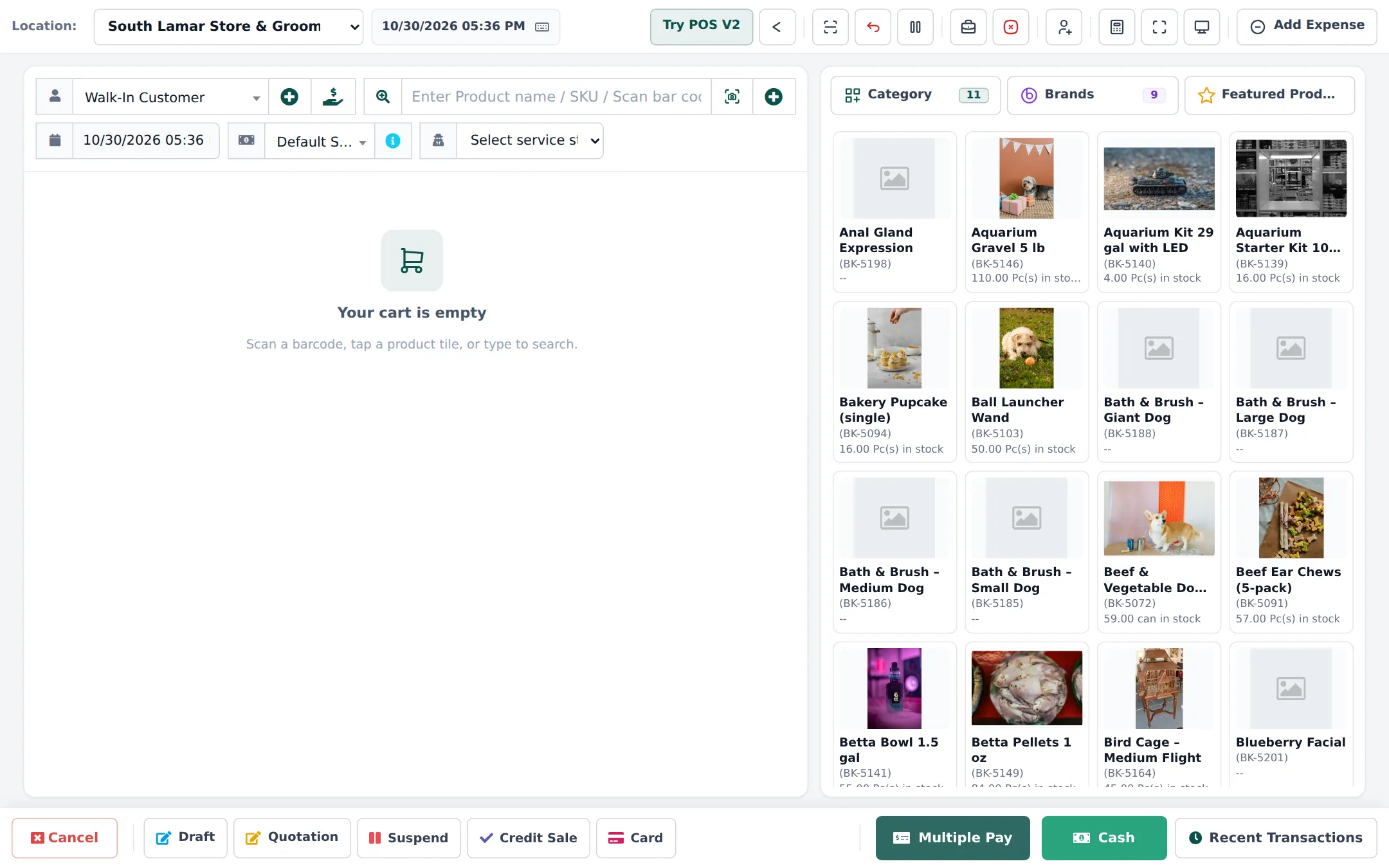
Task: Click the blue info icon
Action: coord(393,141)
